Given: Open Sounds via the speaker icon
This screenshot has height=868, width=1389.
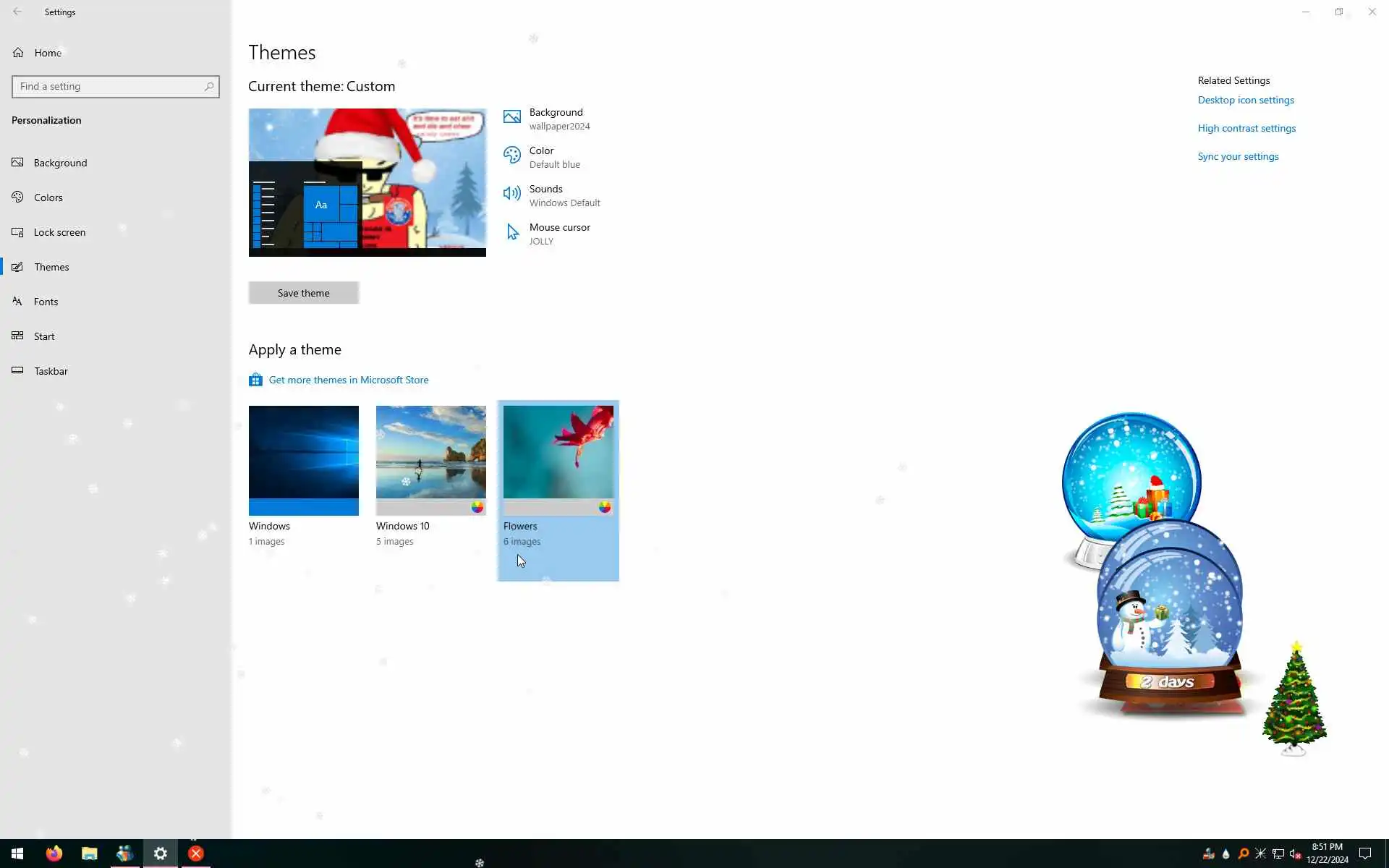Looking at the screenshot, I should pos(511,194).
